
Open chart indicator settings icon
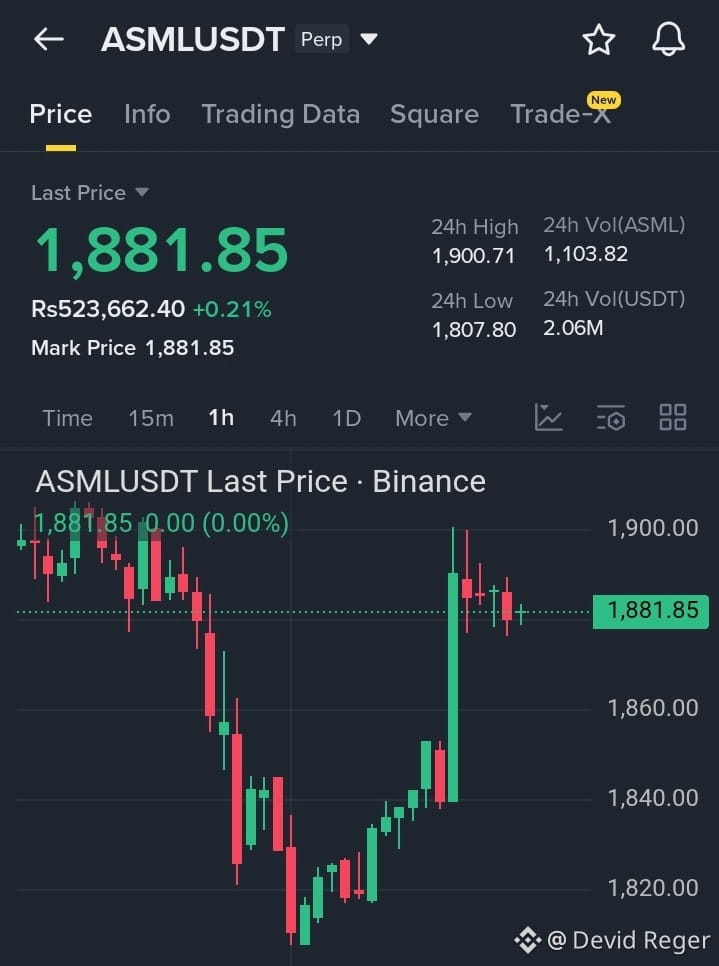[611, 418]
